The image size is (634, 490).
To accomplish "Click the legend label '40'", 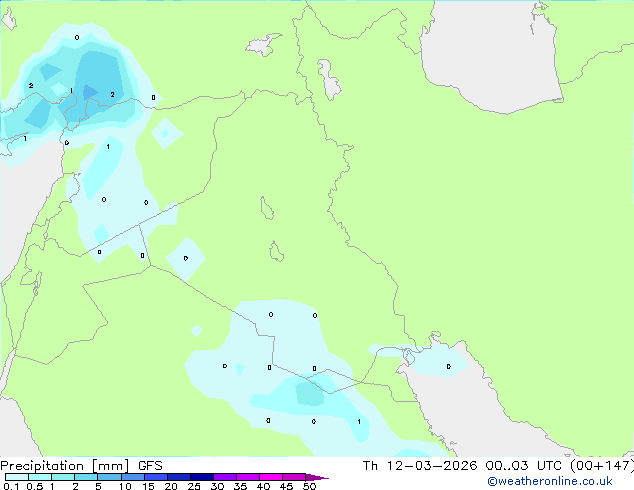I will click(264, 486).
